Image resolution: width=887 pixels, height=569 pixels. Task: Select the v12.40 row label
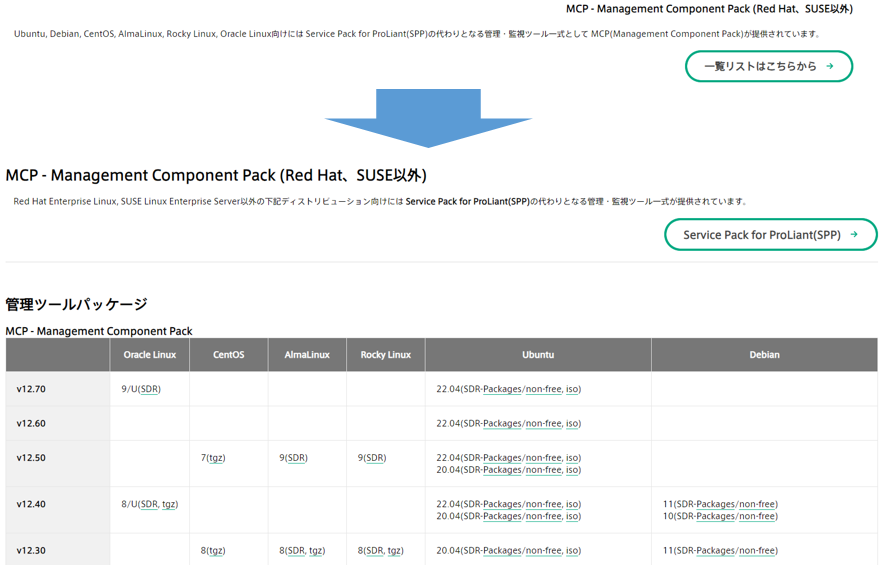(31, 504)
